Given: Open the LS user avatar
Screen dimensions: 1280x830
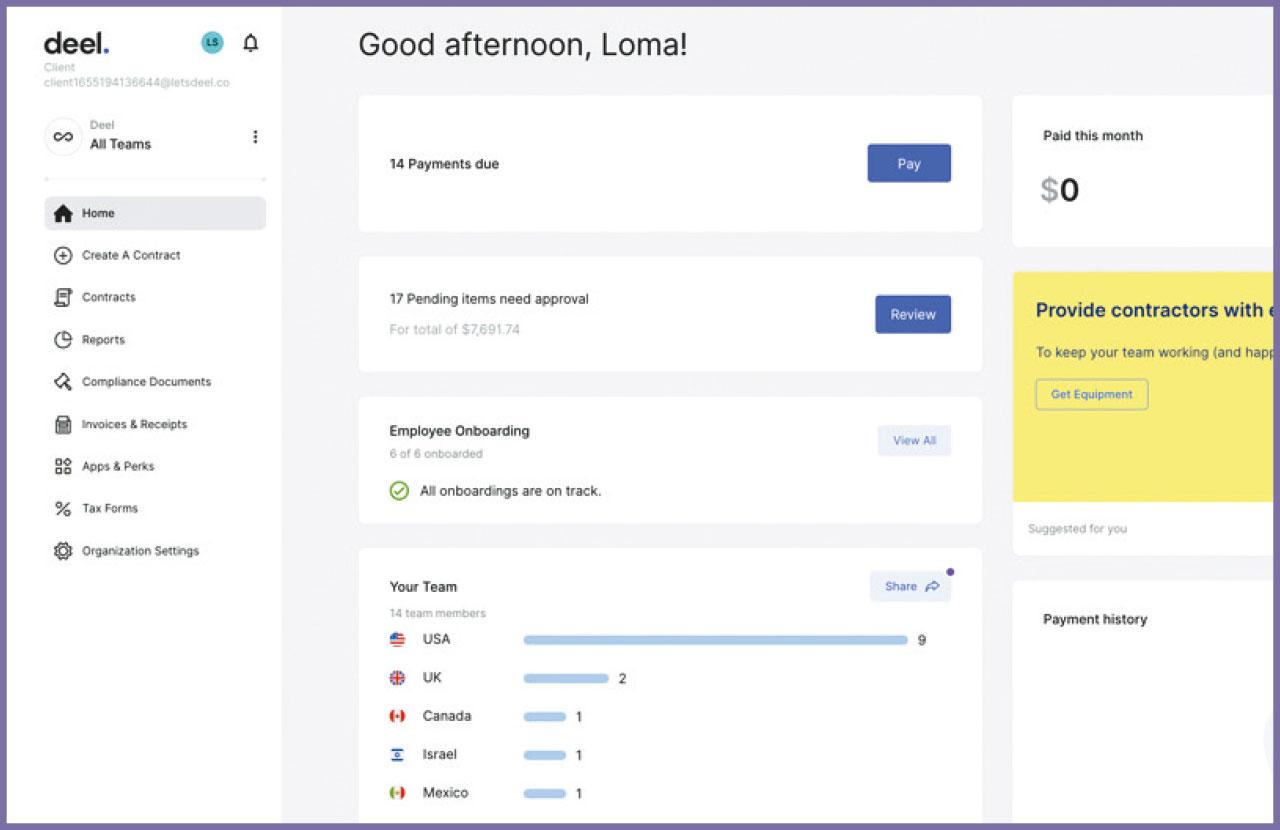Looking at the screenshot, I should [212, 42].
